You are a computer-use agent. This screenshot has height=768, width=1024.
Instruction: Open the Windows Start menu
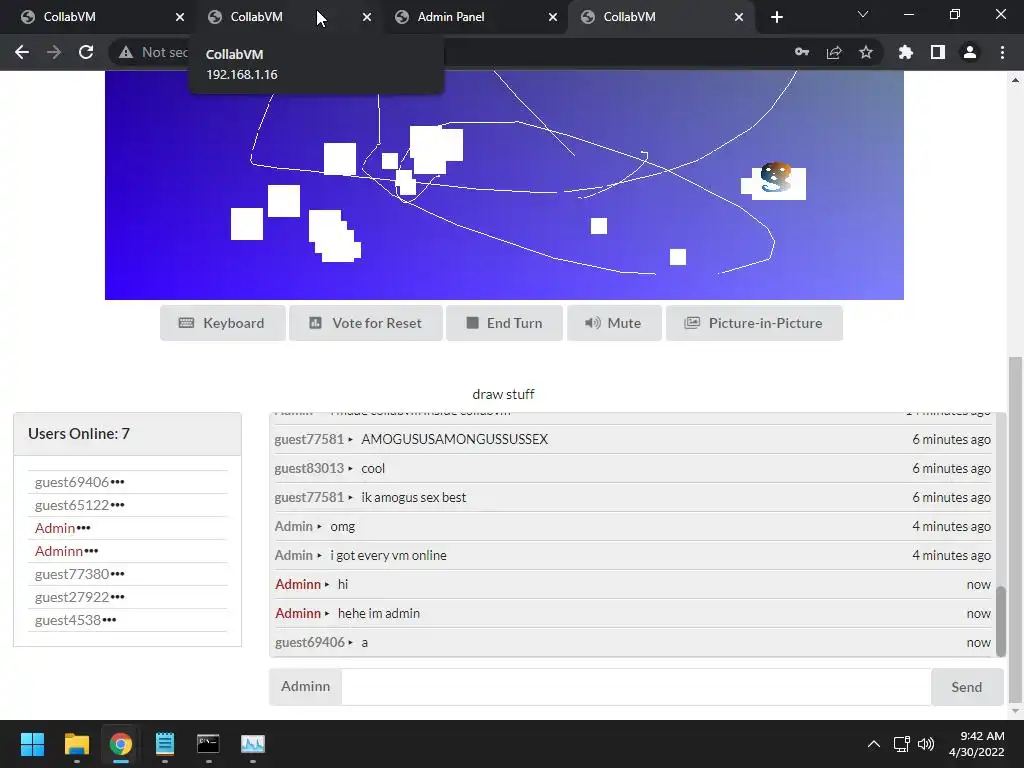point(32,744)
